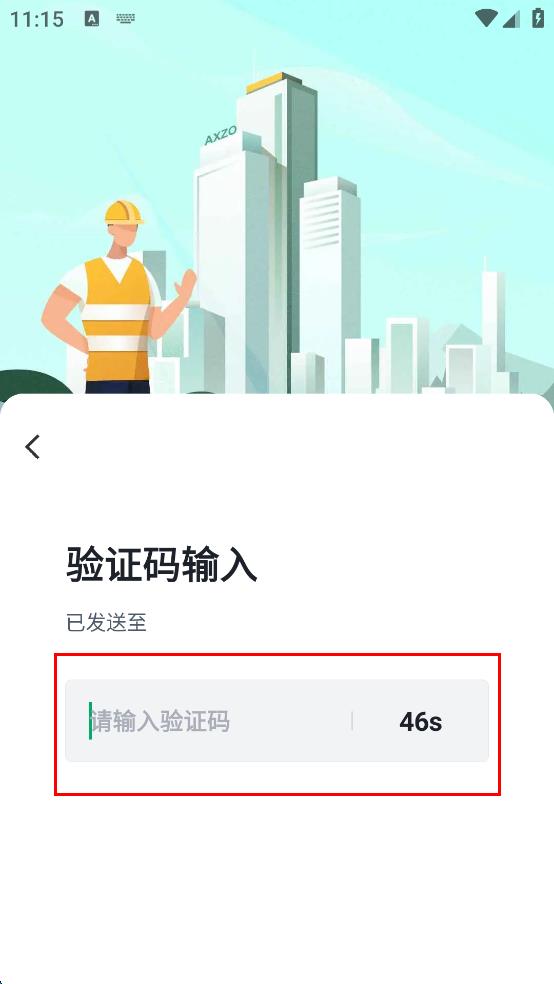Tap the 11:15 clock in the status bar

pyautogui.click(x=37, y=19)
